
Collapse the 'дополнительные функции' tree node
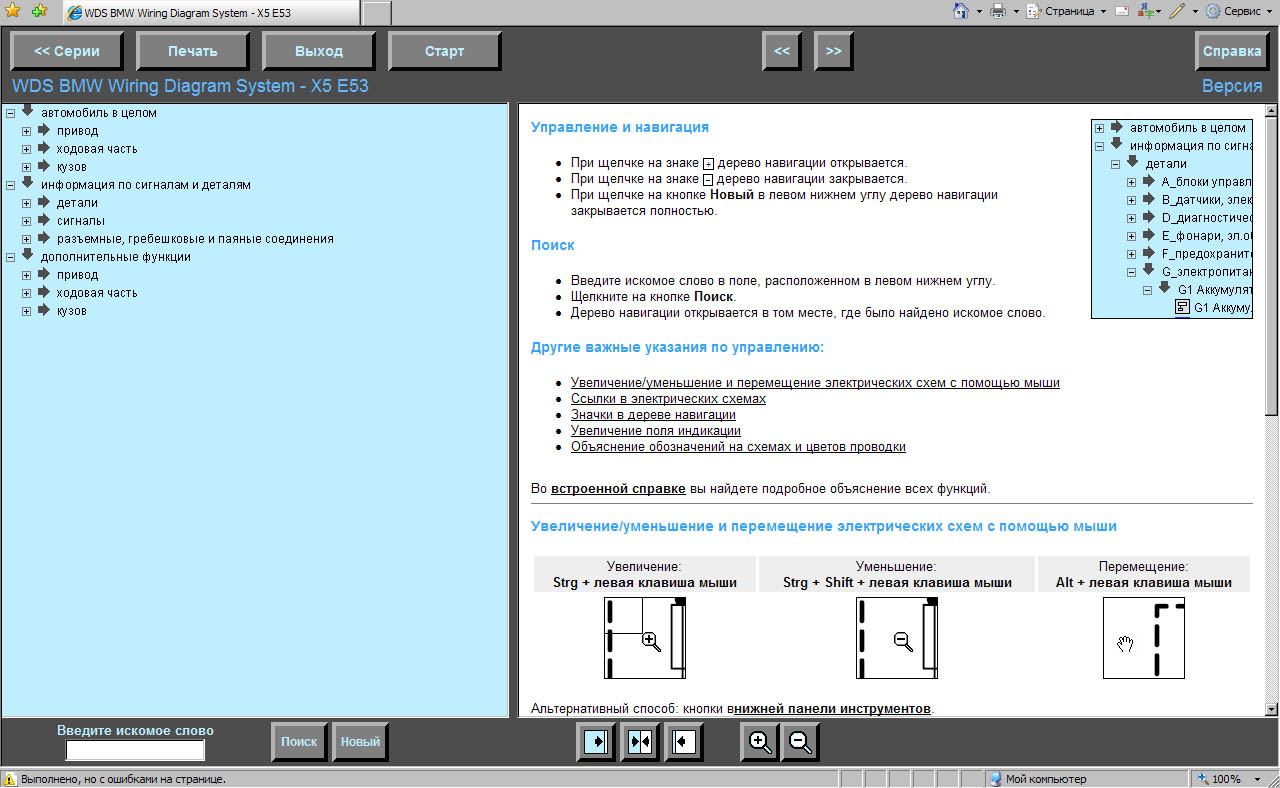tap(10, 257)
